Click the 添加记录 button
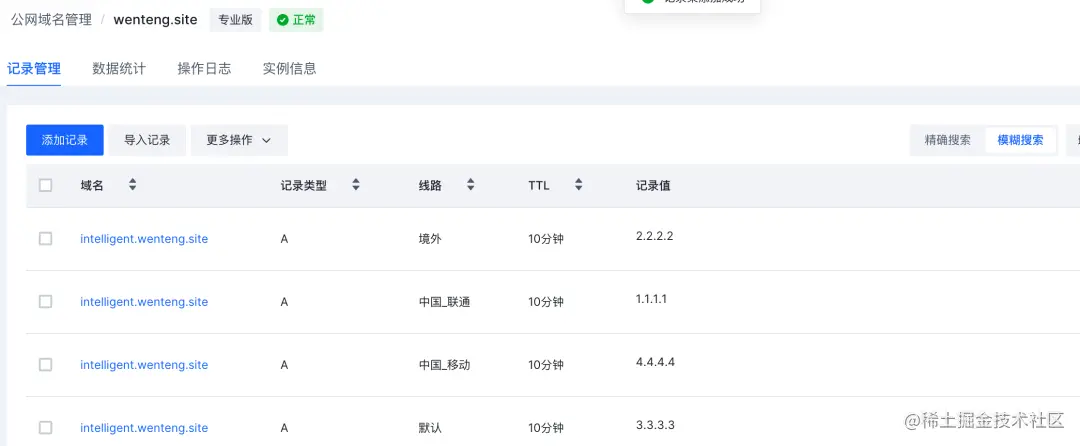Screen dimensions: 1080x446 pos(65,140)
